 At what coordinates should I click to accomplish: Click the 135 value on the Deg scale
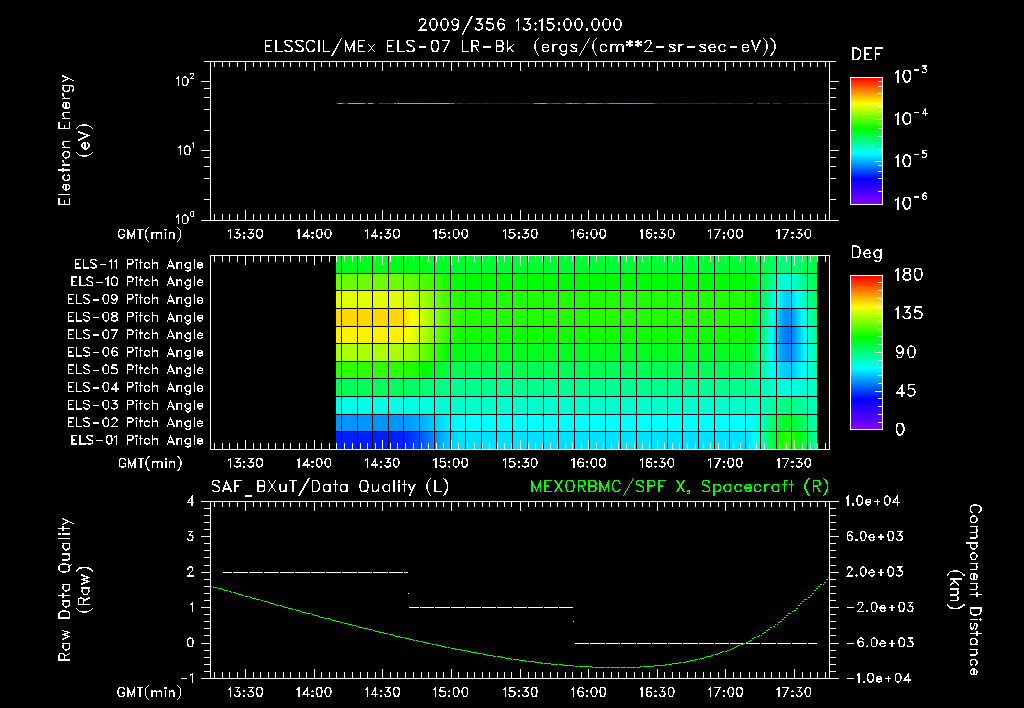pos(908,314)
